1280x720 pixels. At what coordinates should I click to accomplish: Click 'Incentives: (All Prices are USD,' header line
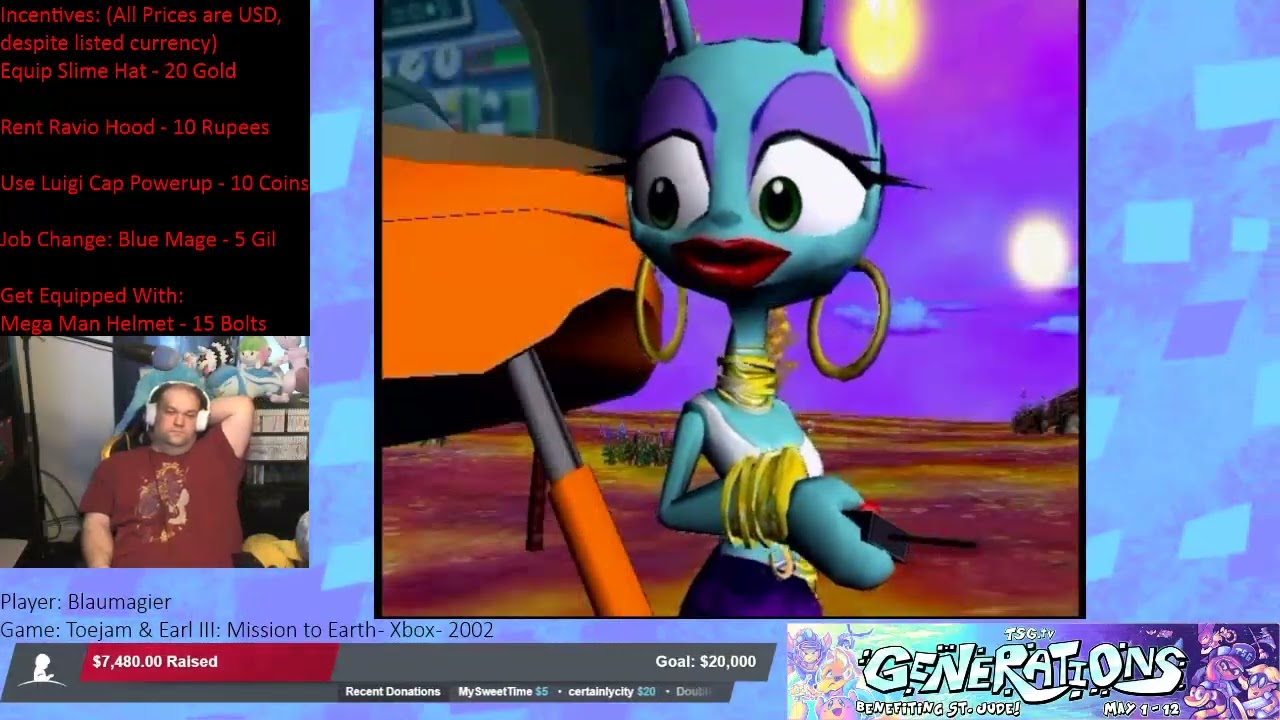click(141, 15)
